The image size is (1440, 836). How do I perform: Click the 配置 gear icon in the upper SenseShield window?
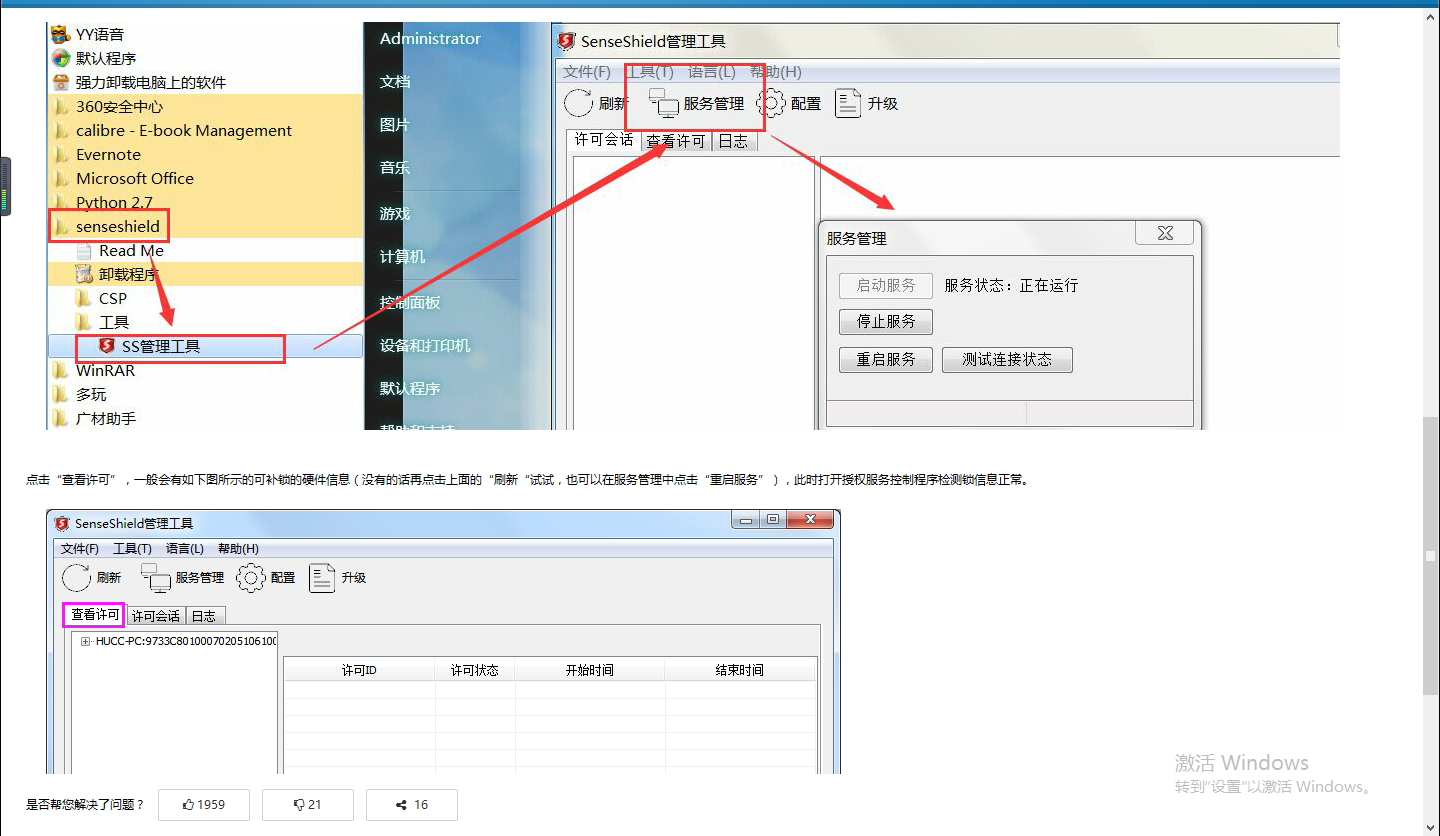pos(771,103)
